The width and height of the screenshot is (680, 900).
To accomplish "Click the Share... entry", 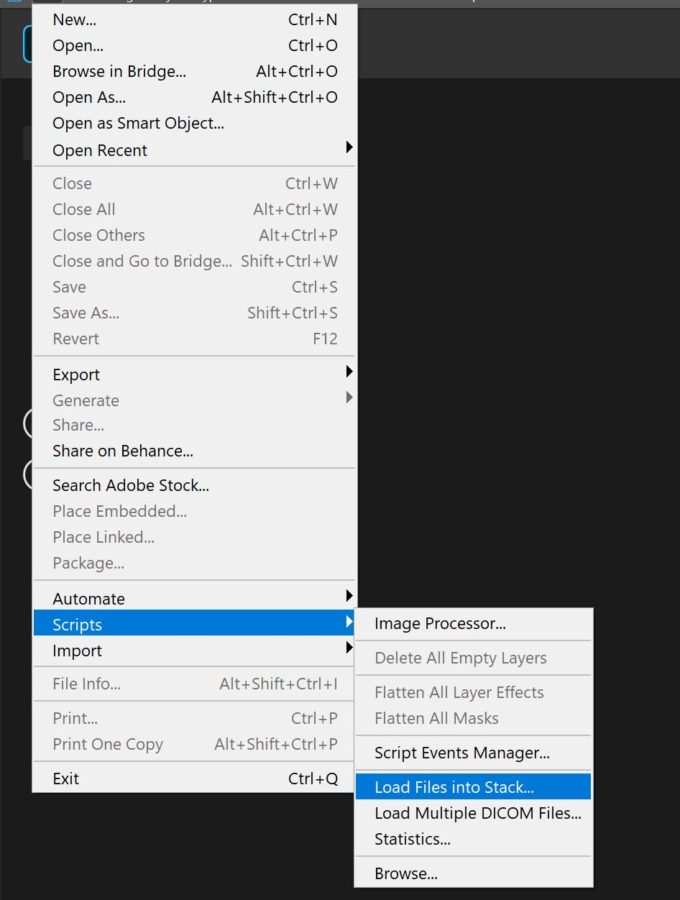I will (195, 425).
